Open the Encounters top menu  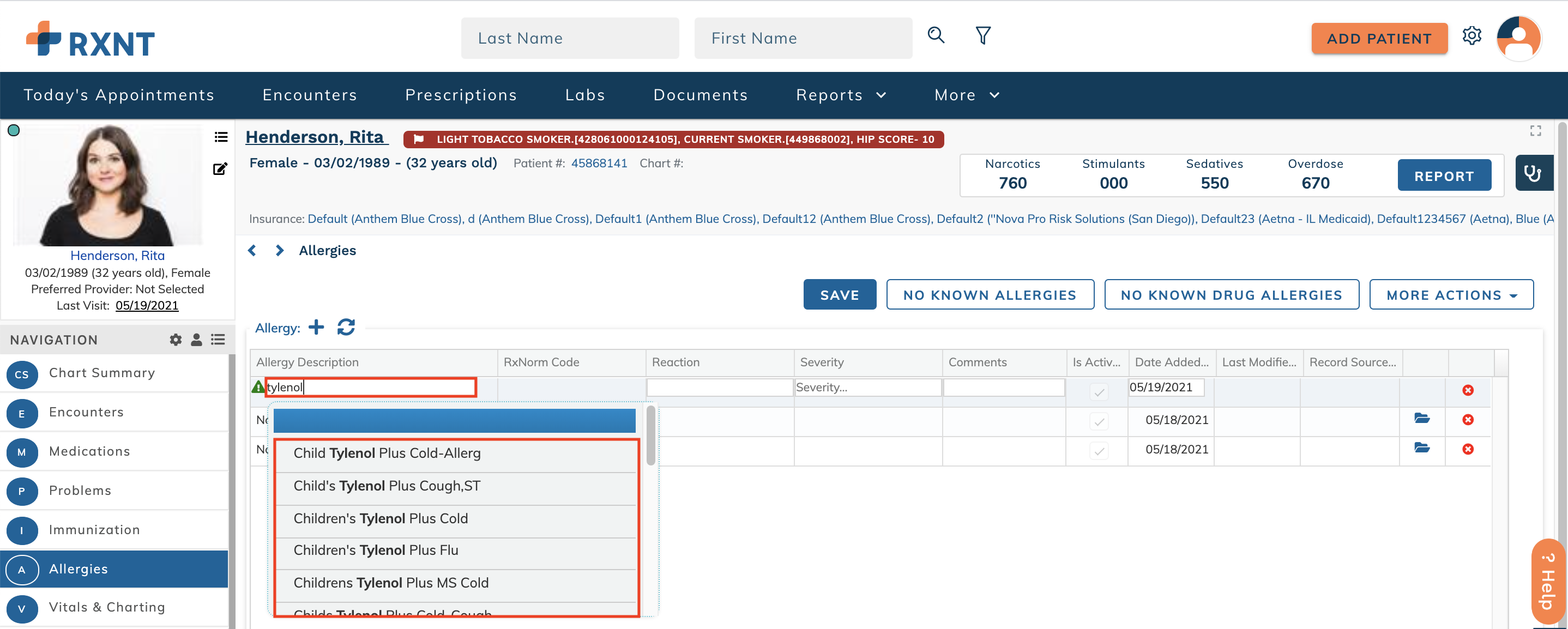[310, 95]
